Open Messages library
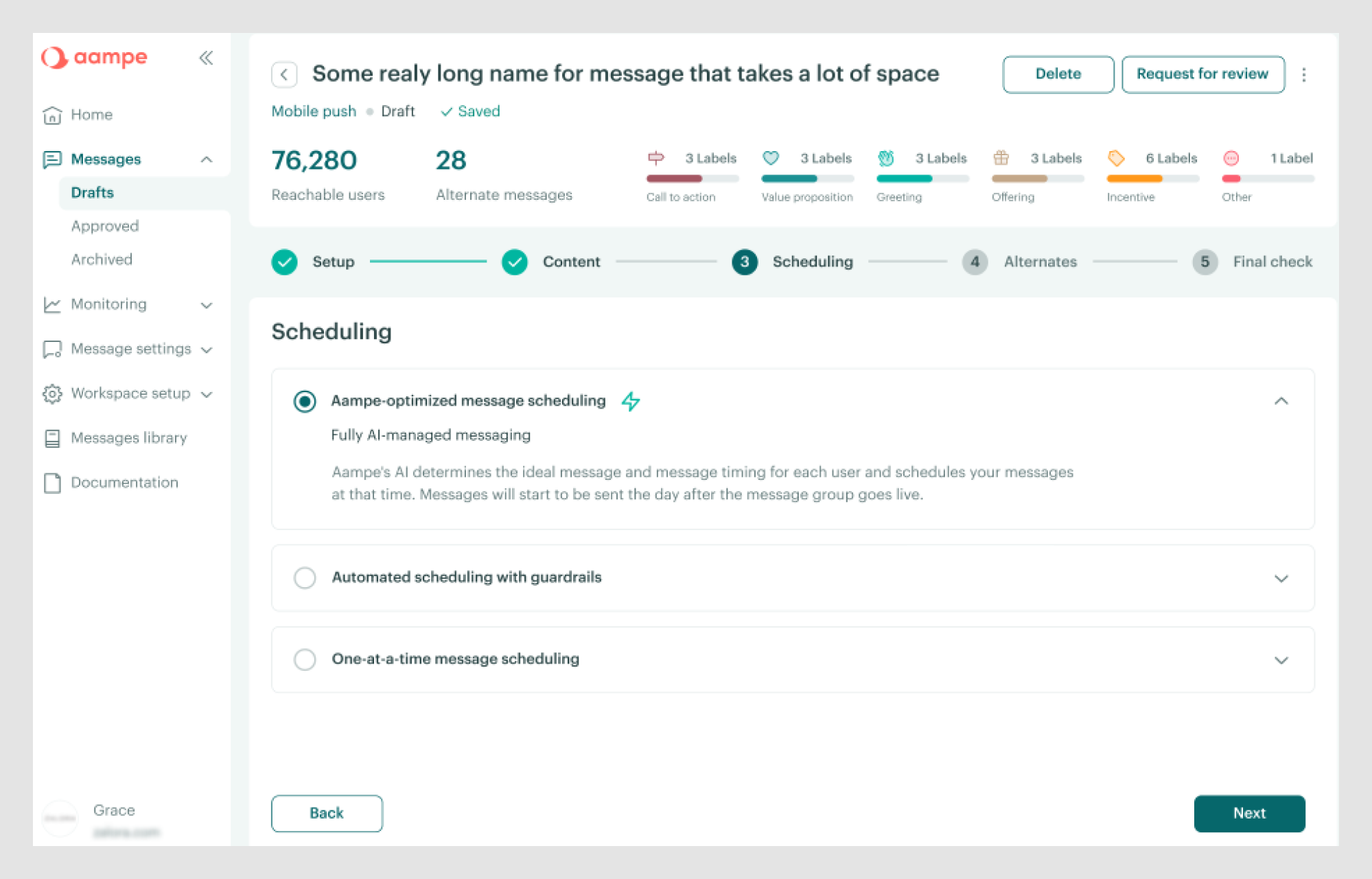Screen dimensions: 1372x879 (129, 438)
